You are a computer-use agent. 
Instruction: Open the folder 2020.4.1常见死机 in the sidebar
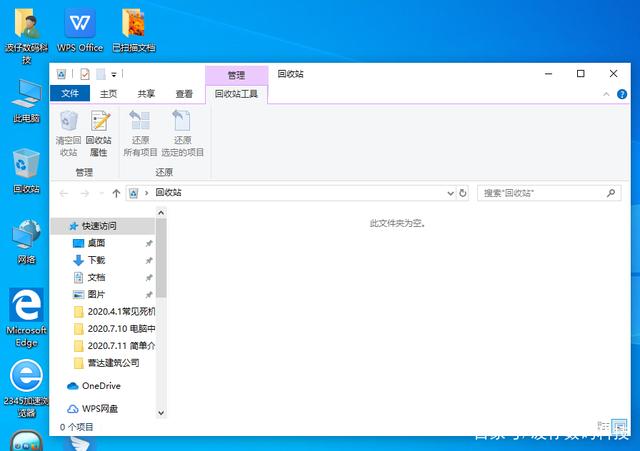coord(114,311)
